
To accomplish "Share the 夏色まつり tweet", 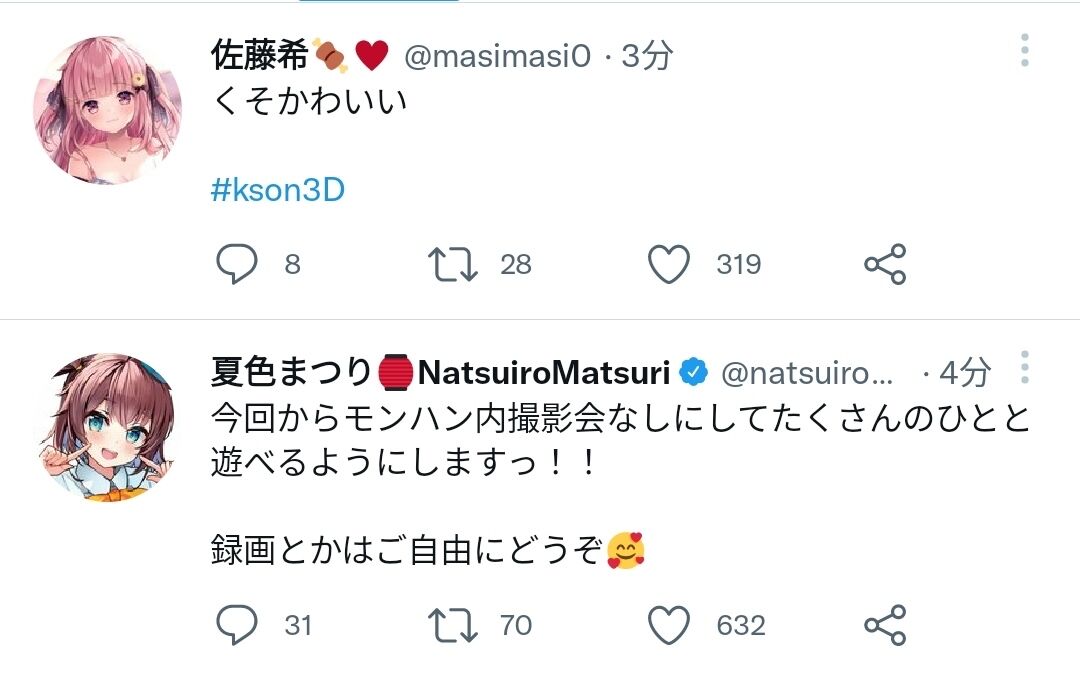I will [884, 625].
